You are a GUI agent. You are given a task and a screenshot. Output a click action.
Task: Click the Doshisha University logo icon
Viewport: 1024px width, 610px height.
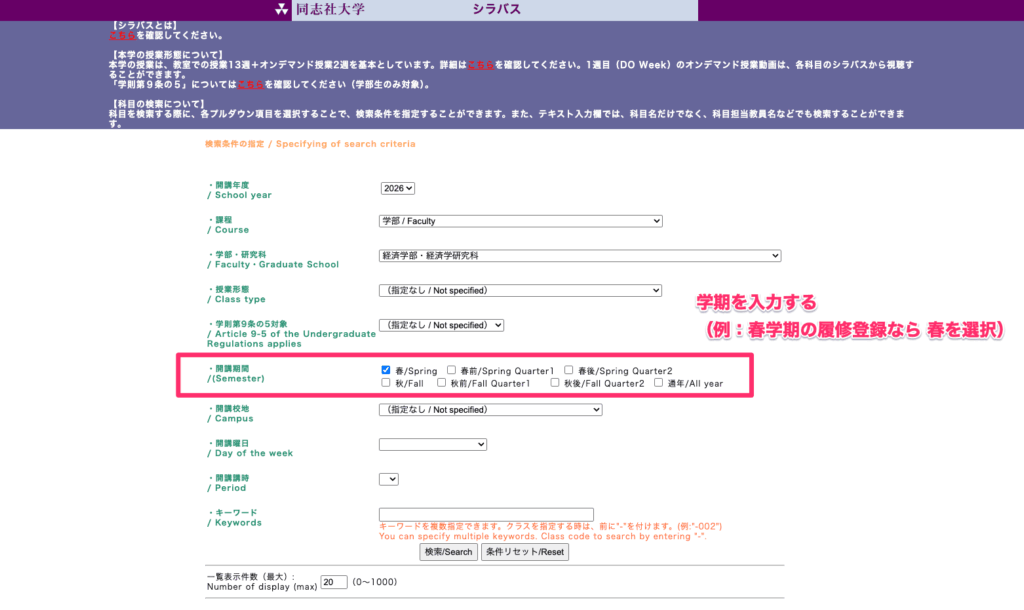(x=282, y=10)
